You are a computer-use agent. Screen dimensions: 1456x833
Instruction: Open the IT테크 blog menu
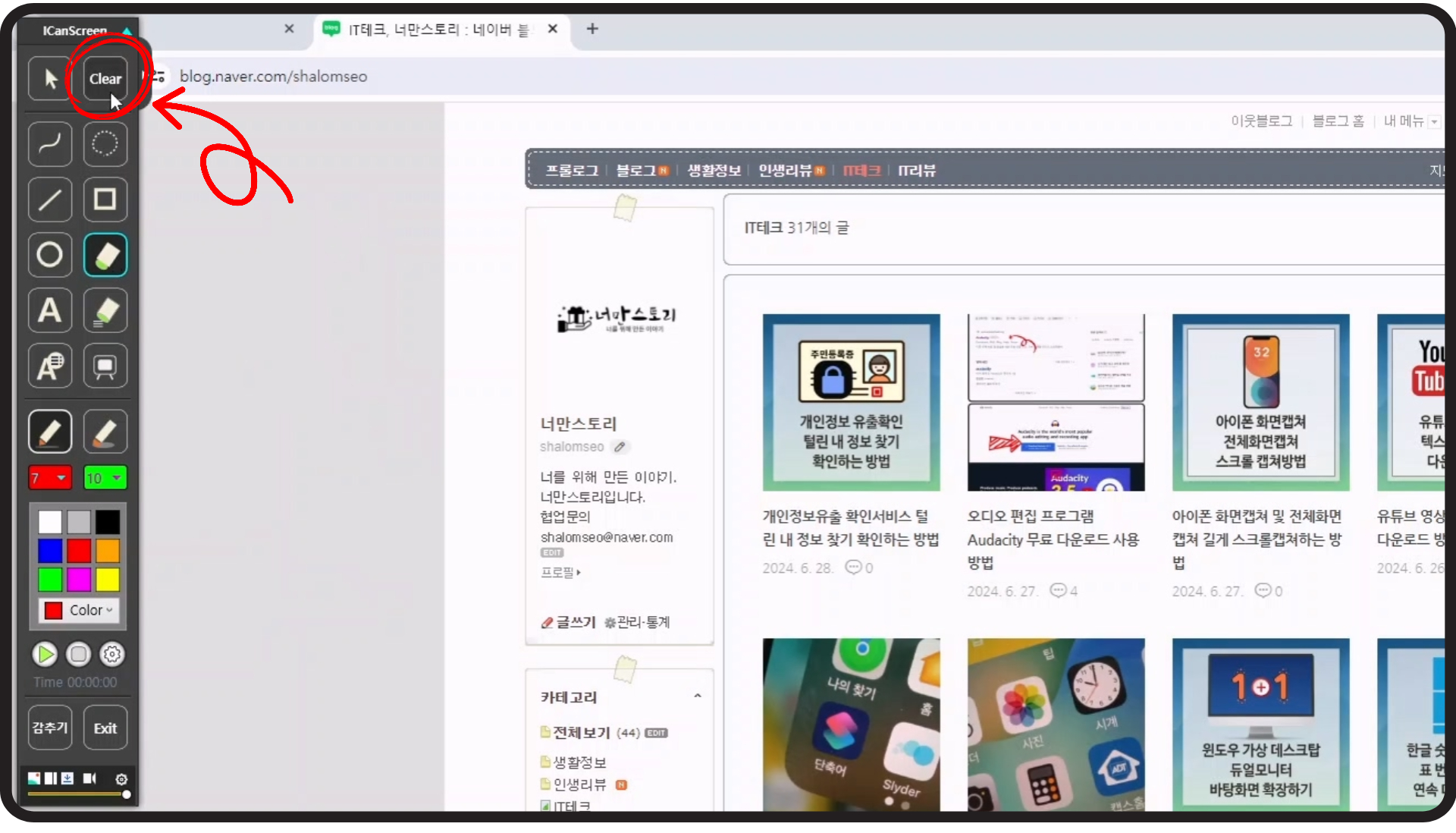(862, 171)
